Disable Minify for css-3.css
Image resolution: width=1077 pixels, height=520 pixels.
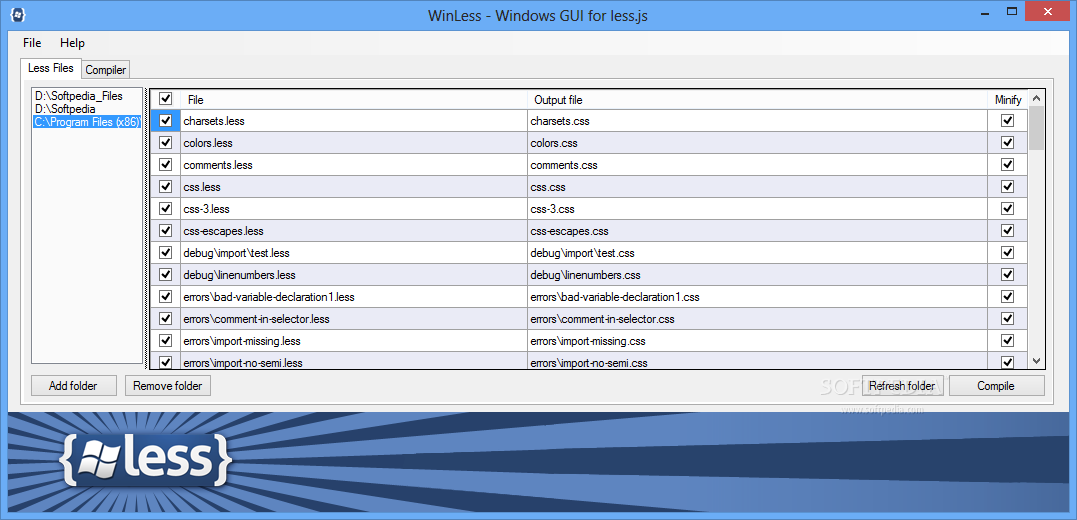(1008, 209)
